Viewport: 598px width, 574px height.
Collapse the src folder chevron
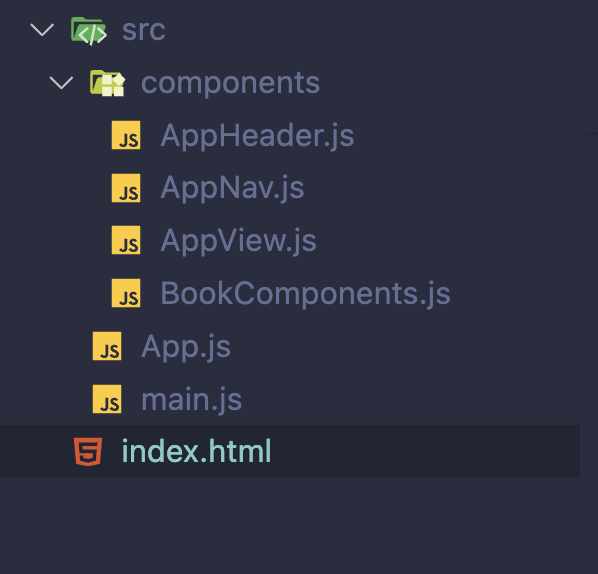coord(42,30)
